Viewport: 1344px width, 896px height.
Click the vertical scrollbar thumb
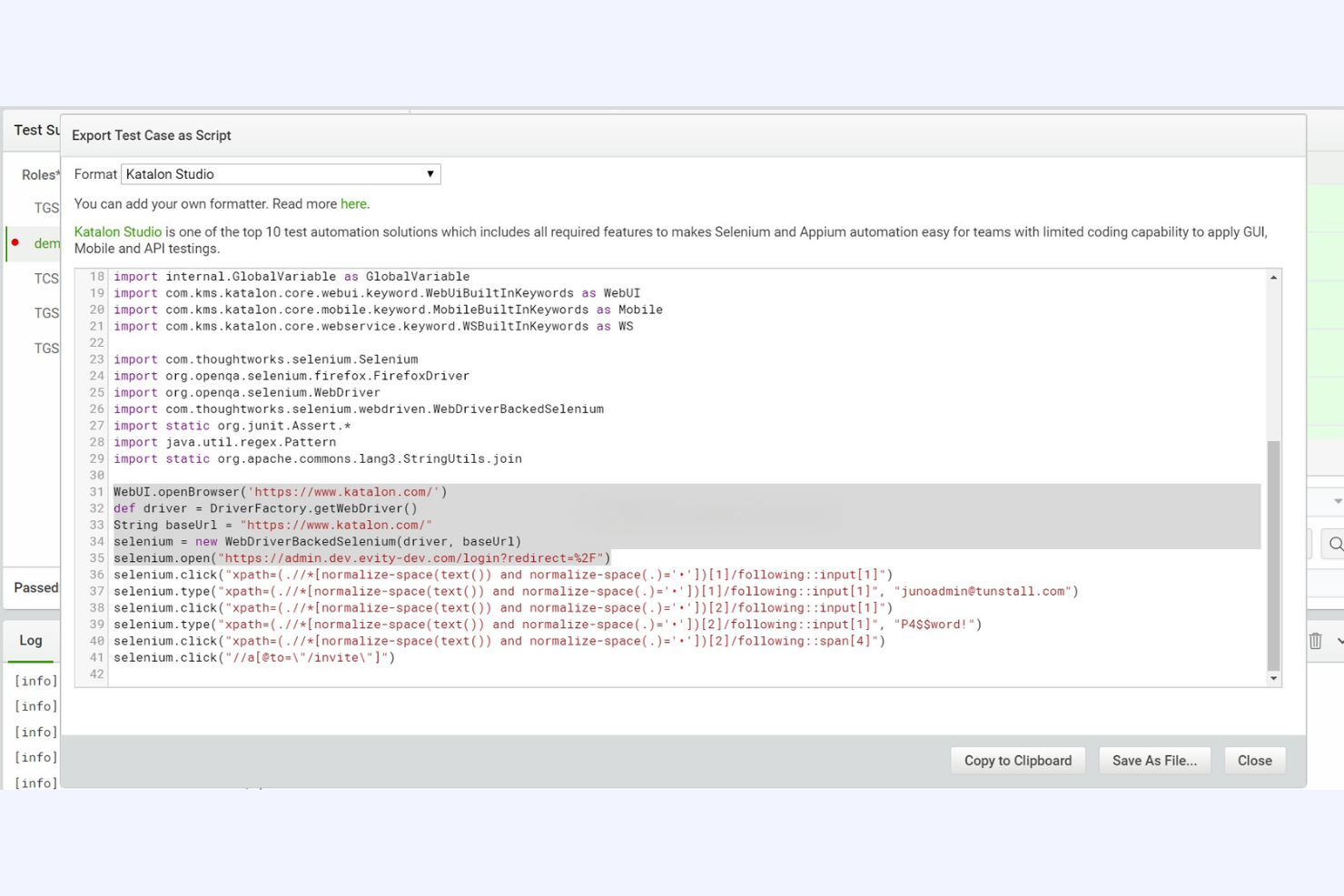tap(1273, 554)
